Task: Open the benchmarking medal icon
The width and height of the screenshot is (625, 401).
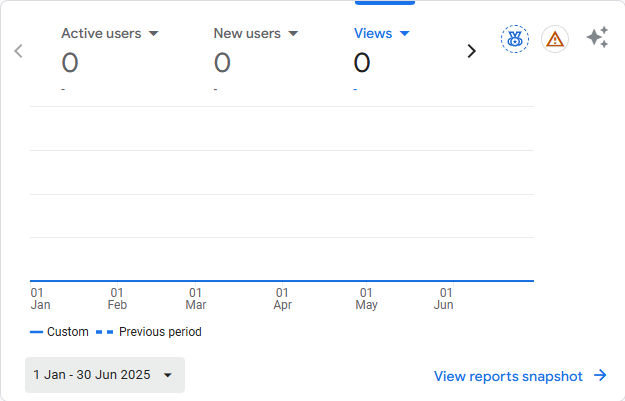Action: 515,39
